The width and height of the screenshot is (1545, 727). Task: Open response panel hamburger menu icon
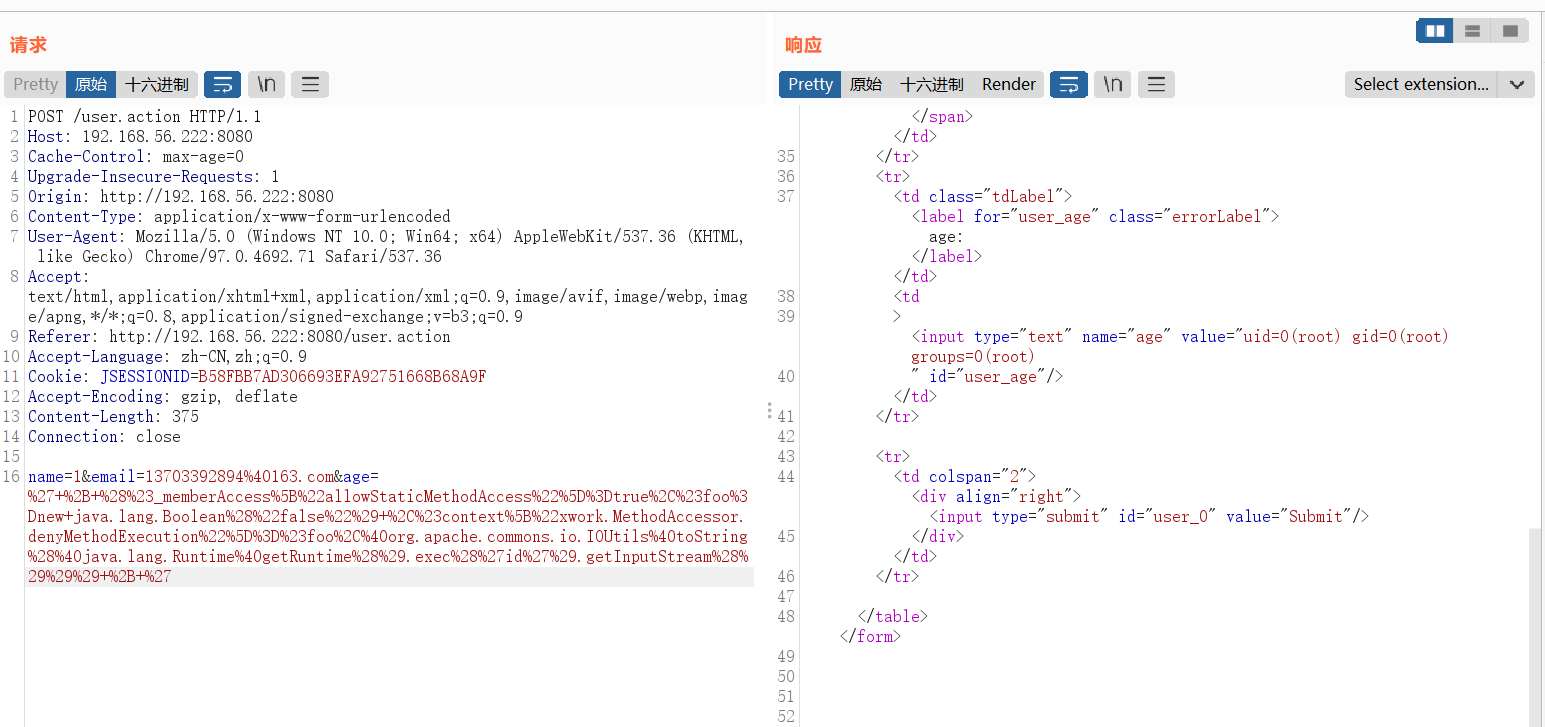coord(1156,84)
